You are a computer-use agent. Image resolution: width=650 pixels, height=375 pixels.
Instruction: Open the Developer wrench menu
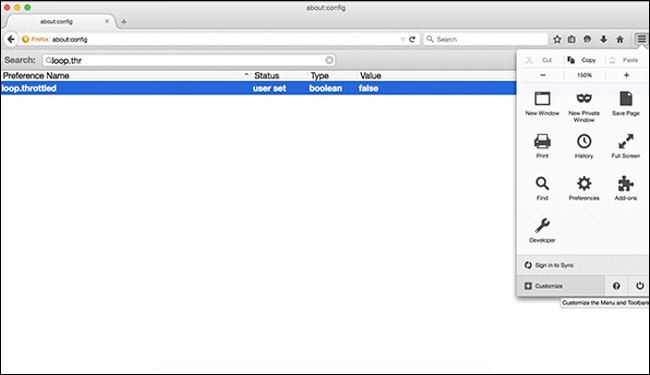[542, 230]
